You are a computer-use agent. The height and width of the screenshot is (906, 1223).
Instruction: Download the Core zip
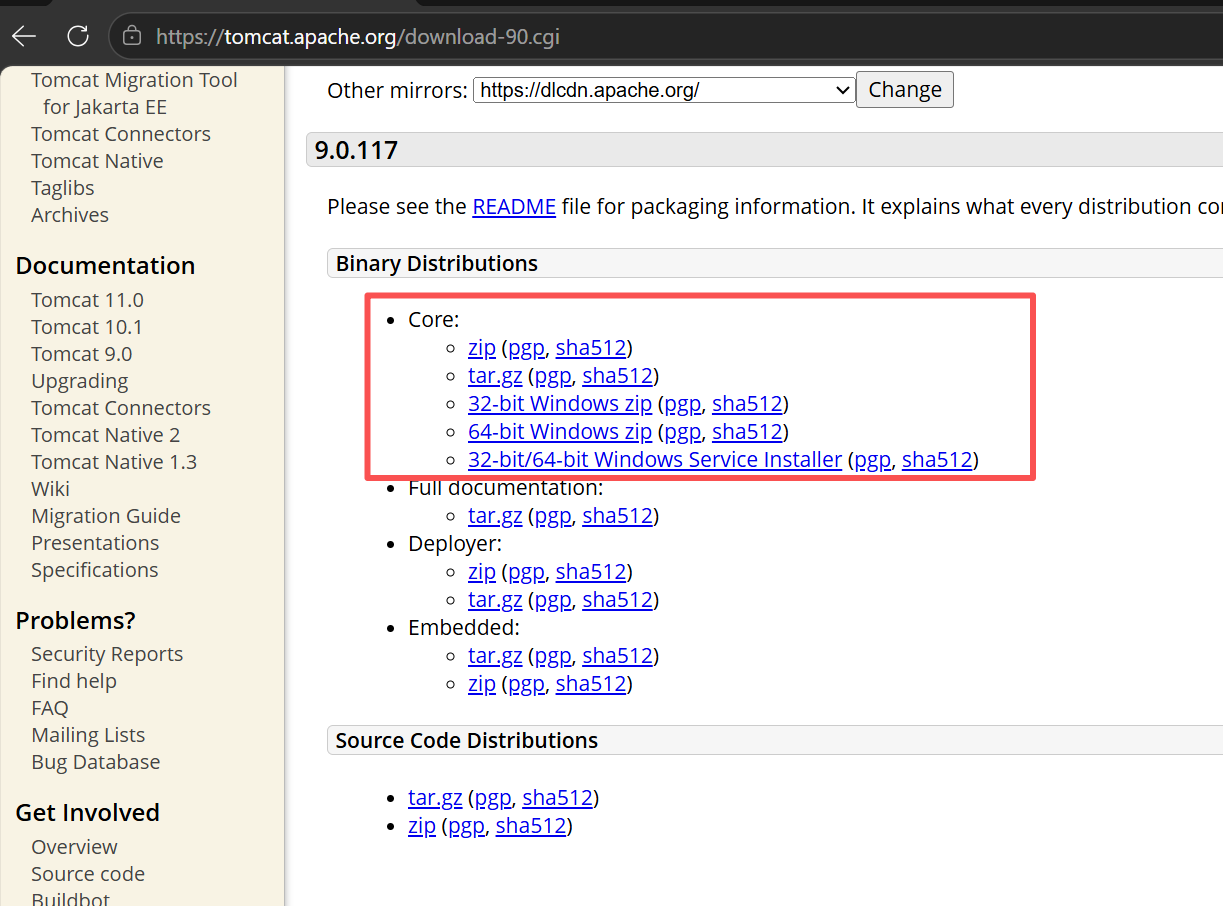(x=482, y=348)
